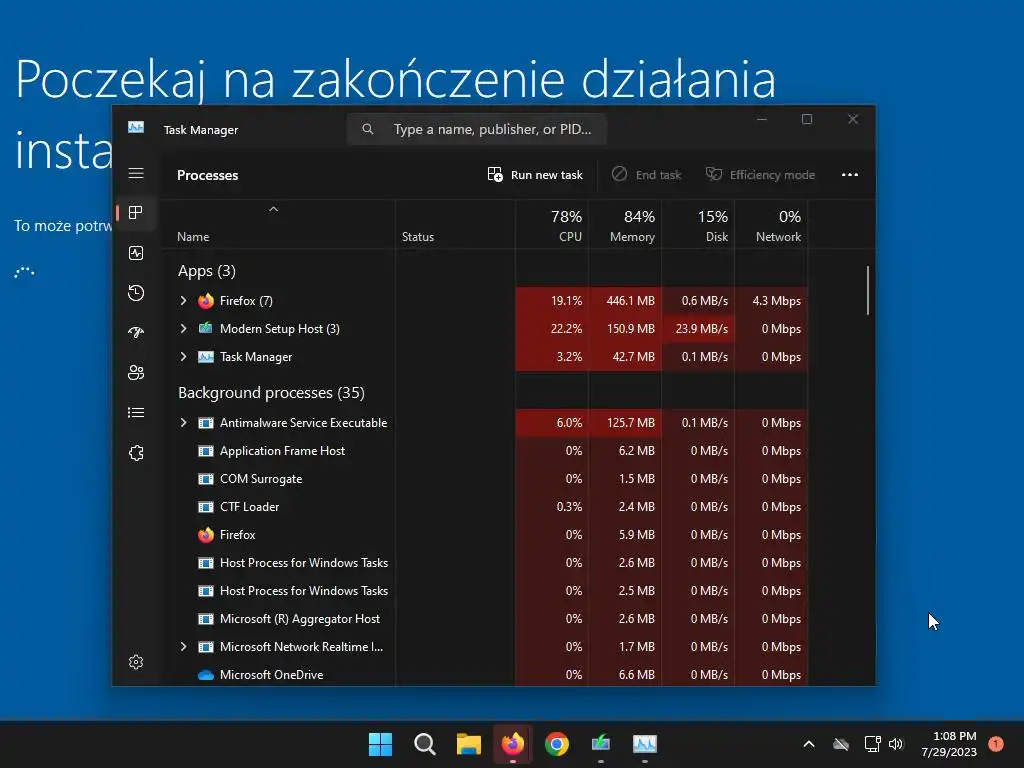
Task: Open the Startup apps sidebar icon
Action: (x=136, y=332)
